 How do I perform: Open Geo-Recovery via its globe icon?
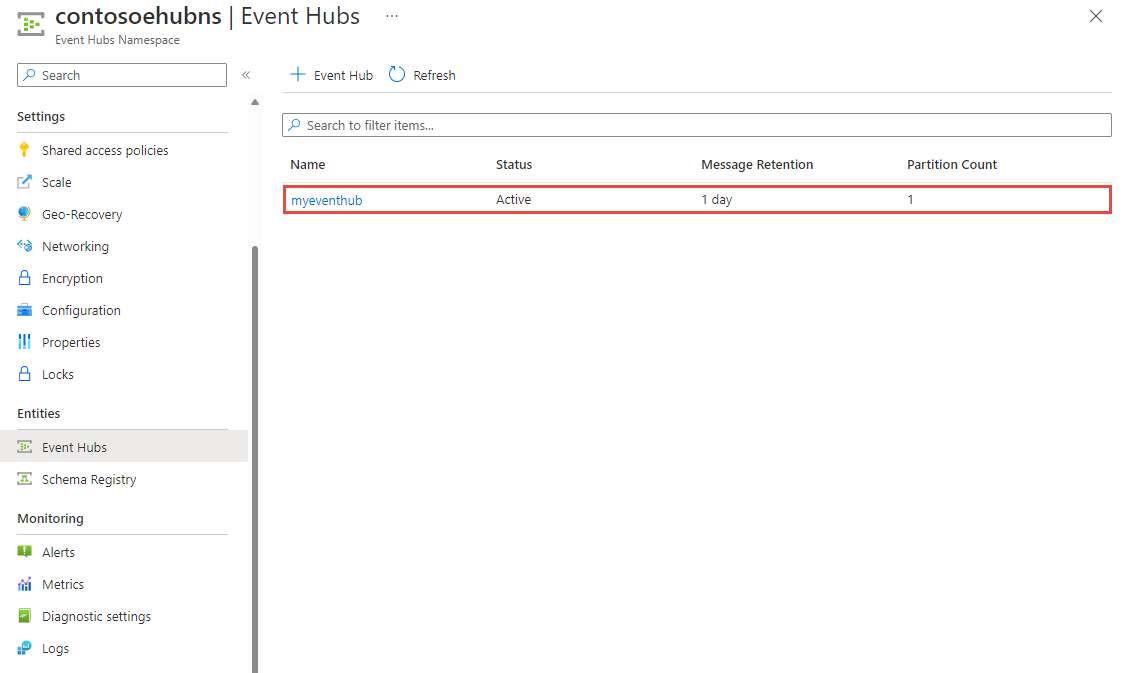[x=25, y=213]
